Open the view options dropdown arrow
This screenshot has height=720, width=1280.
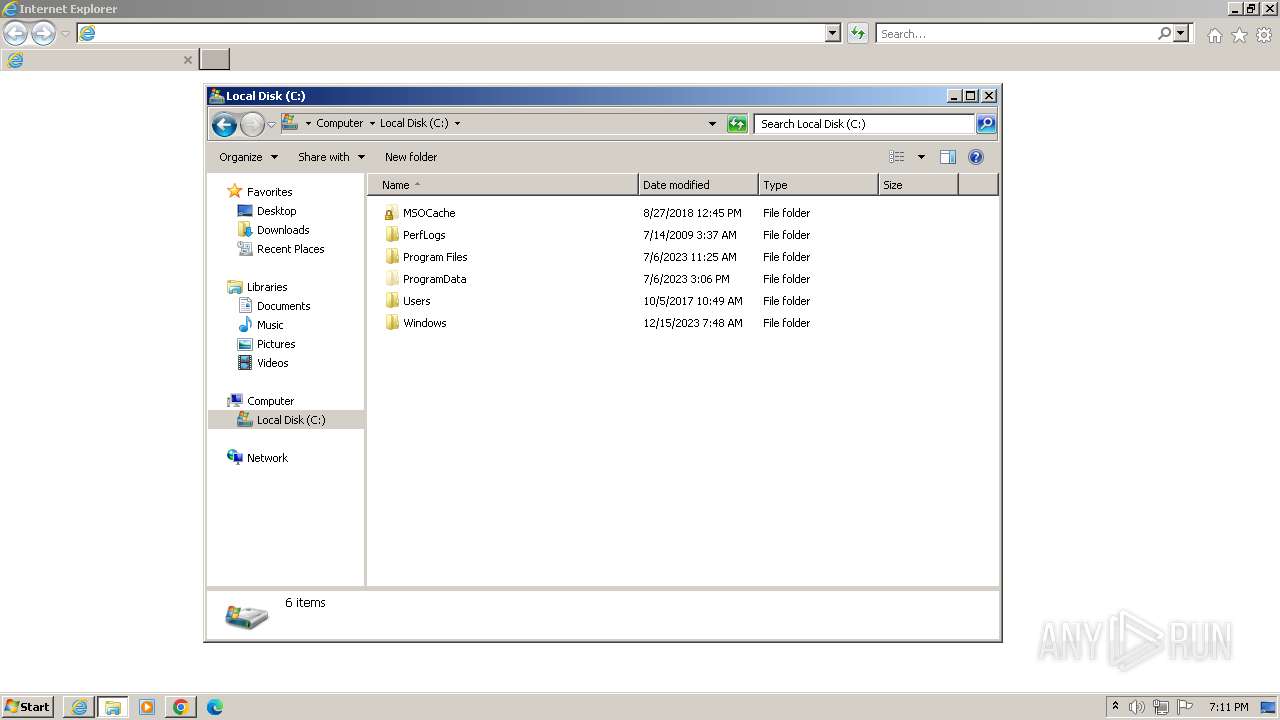[921, 157]
